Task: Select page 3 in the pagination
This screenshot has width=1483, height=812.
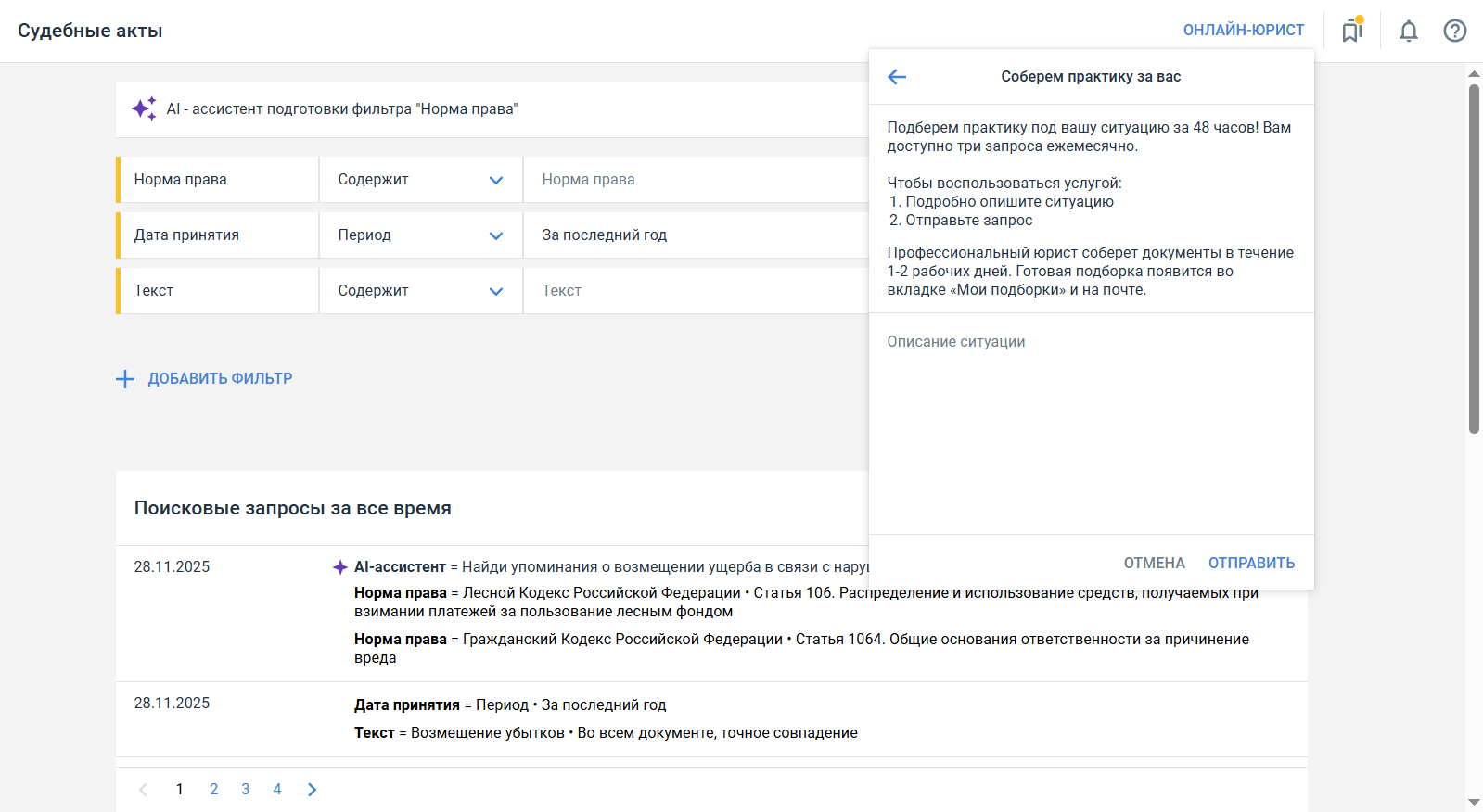Action: click(x=246, y=790)
